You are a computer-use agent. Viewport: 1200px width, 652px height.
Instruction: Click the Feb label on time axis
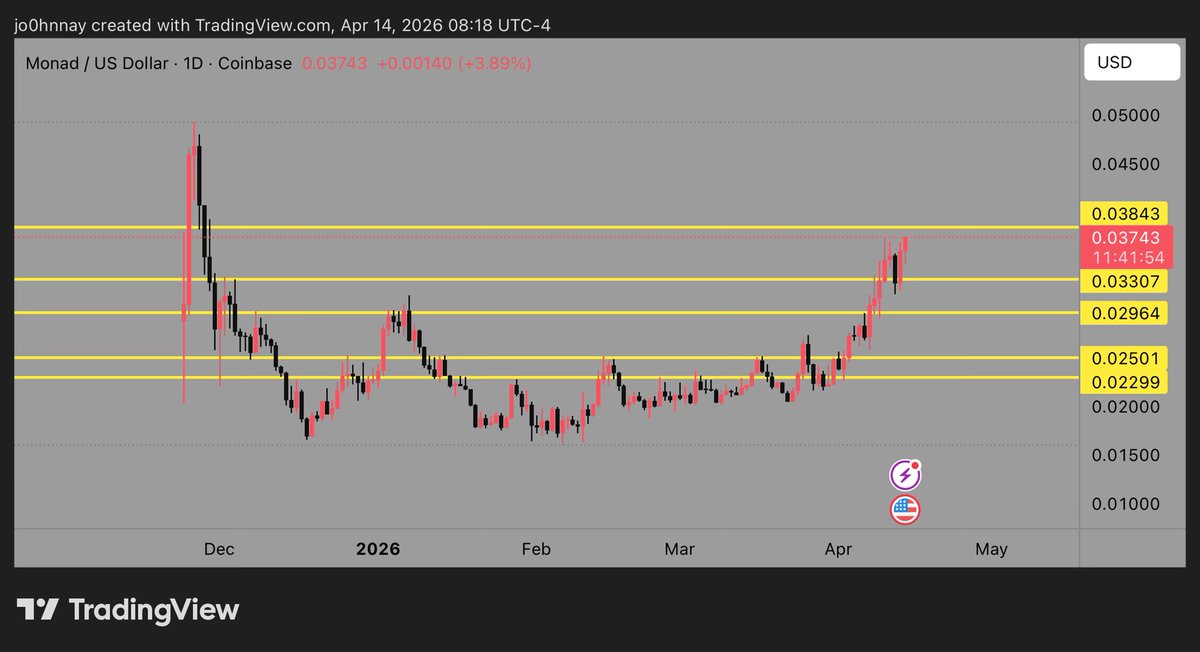[536, 549]
